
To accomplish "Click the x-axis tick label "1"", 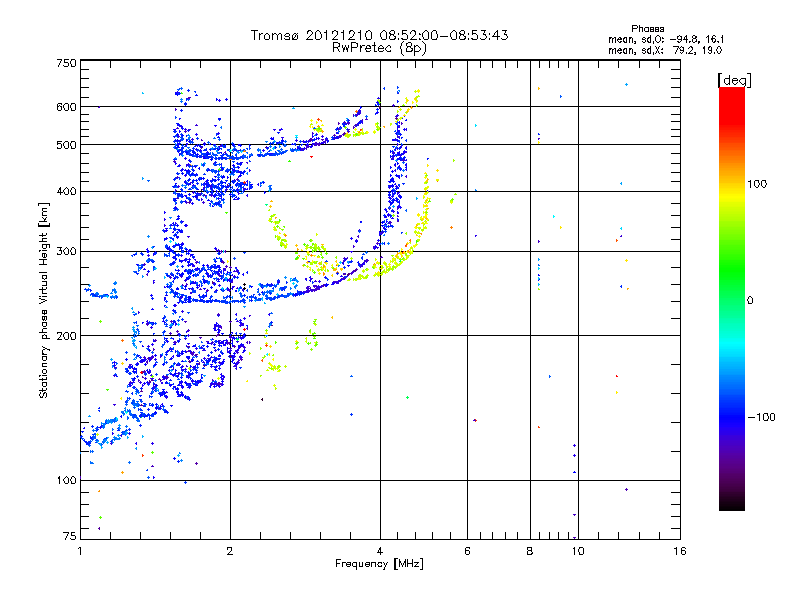I will [80, 551].
